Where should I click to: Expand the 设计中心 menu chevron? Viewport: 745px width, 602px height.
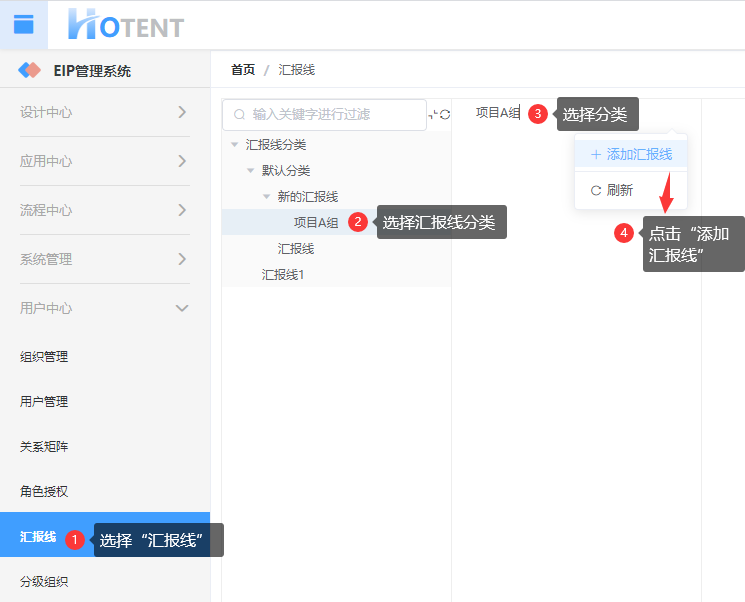click(182, 112)
